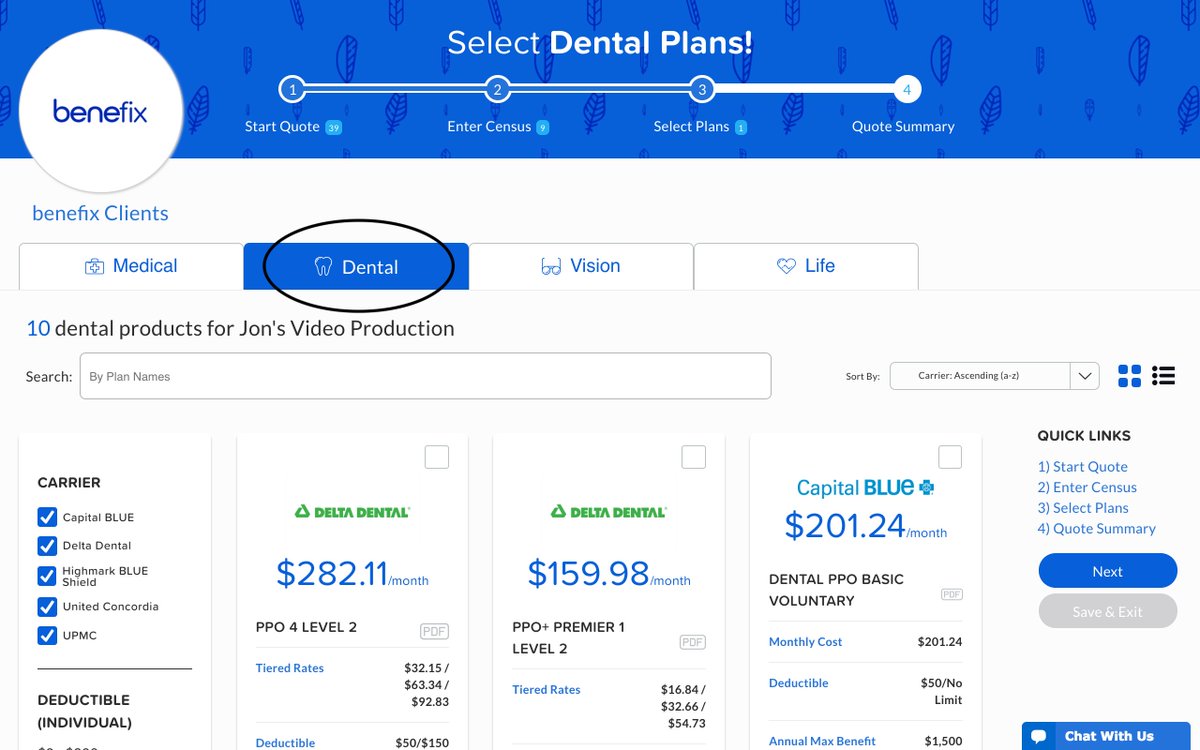Click the benefix Clients link
The width and height of the screenshot is (1200, 750).
click(100, 213)
